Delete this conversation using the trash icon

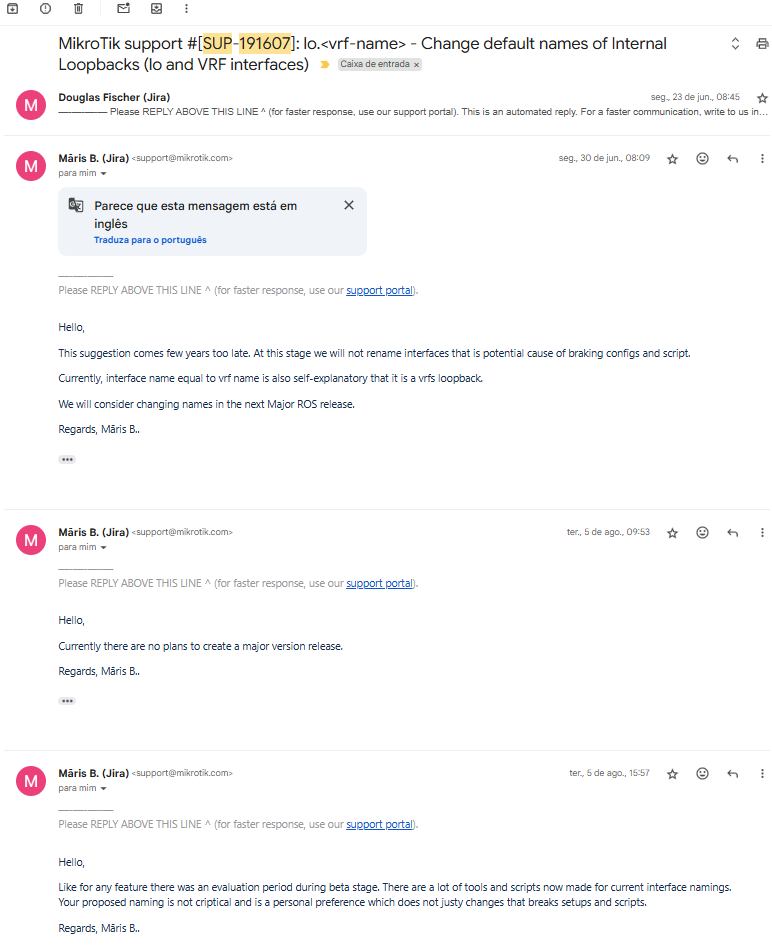click(78, 8)
